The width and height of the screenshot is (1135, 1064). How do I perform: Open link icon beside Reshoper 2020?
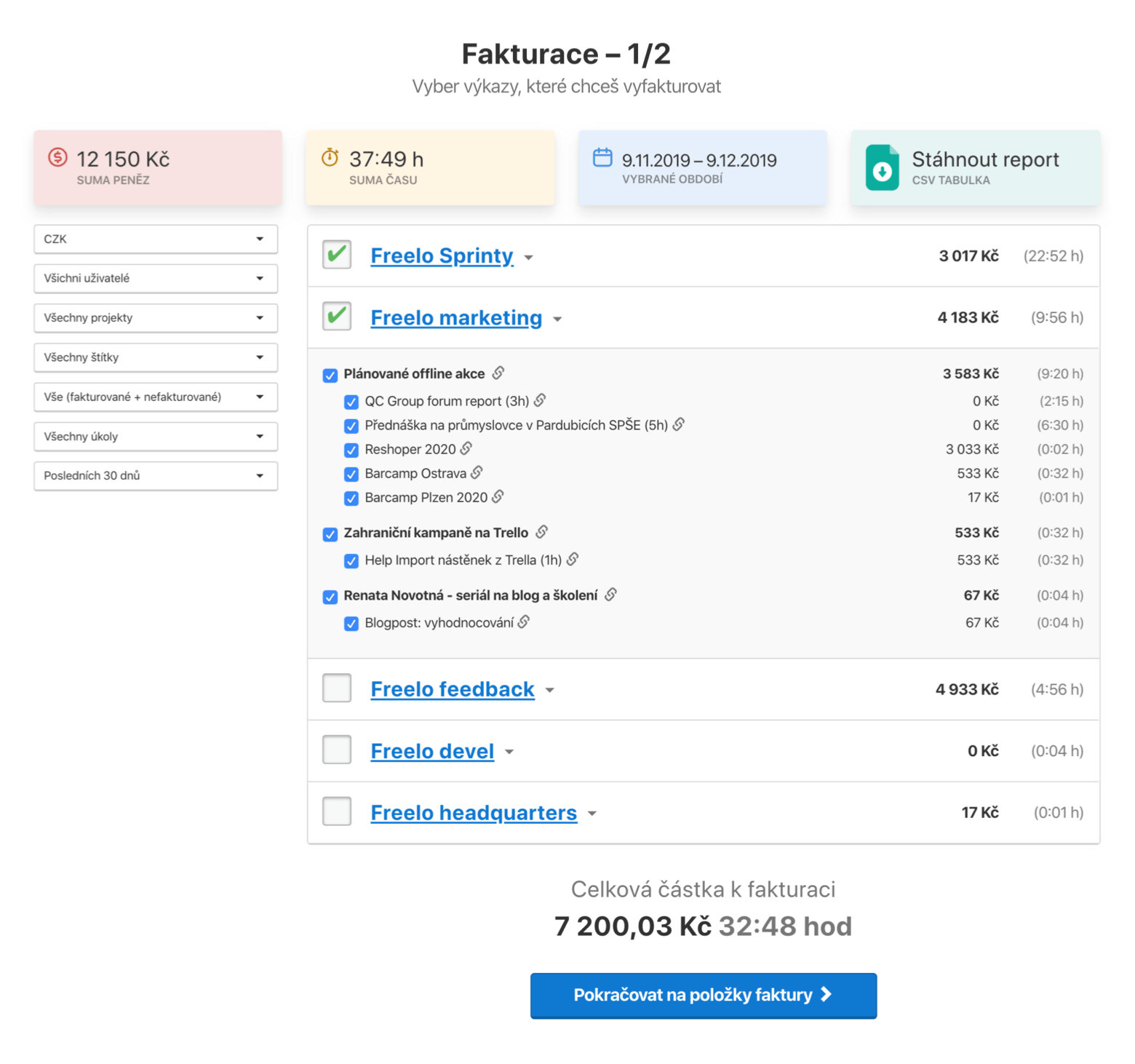pyautogui.click(x=466, y=448)
